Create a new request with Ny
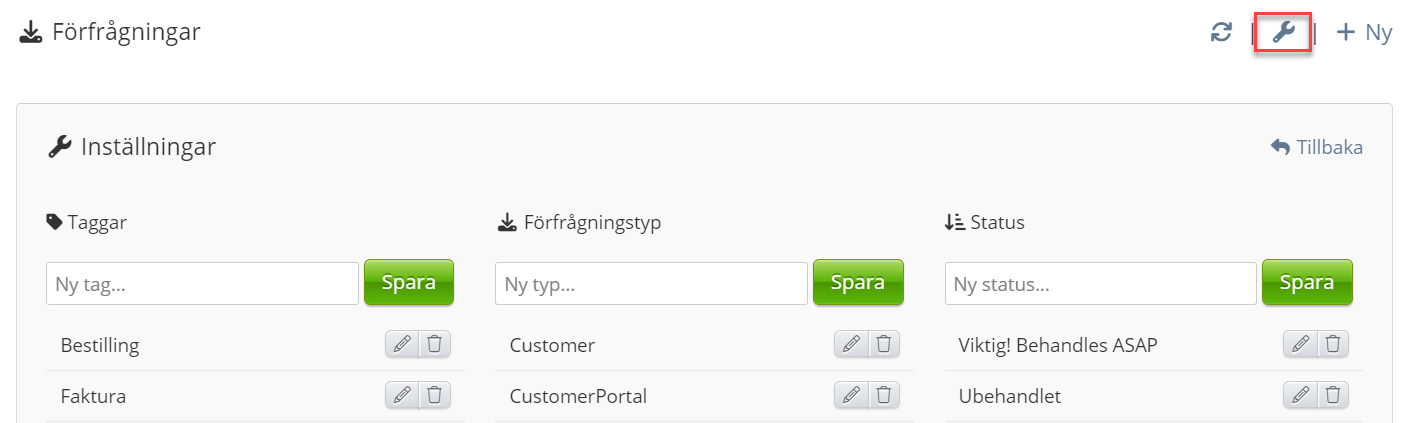This screenshot has height=423, width=1404. (x=1364, y=32)
